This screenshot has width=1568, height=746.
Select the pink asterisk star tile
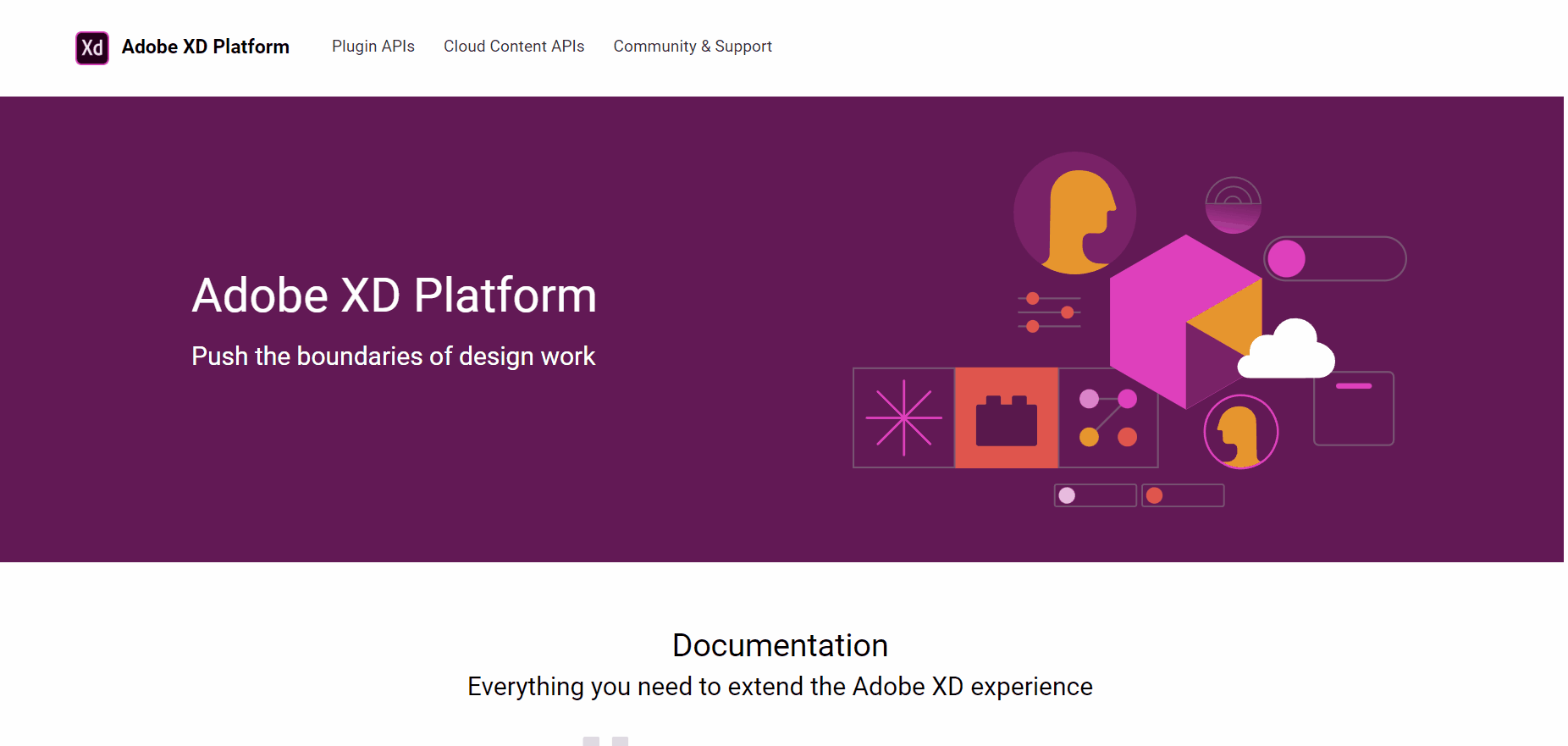tap(903, 417)
